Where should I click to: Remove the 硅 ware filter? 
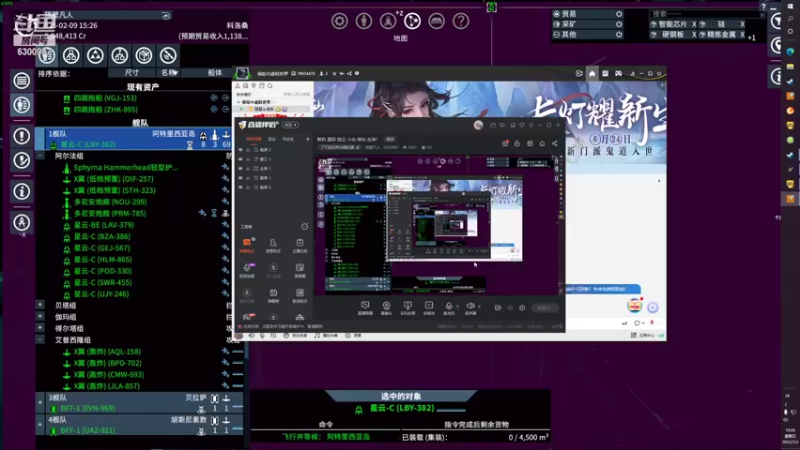coord(742,24)
